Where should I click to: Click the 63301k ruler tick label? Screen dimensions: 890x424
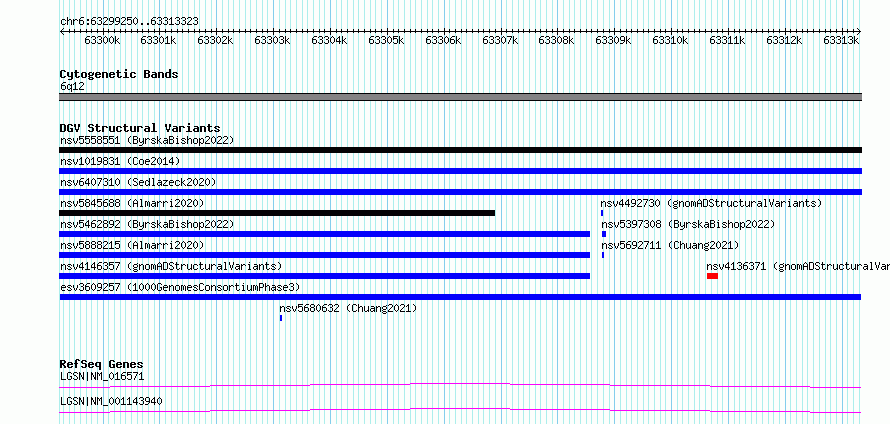(159, 40)
